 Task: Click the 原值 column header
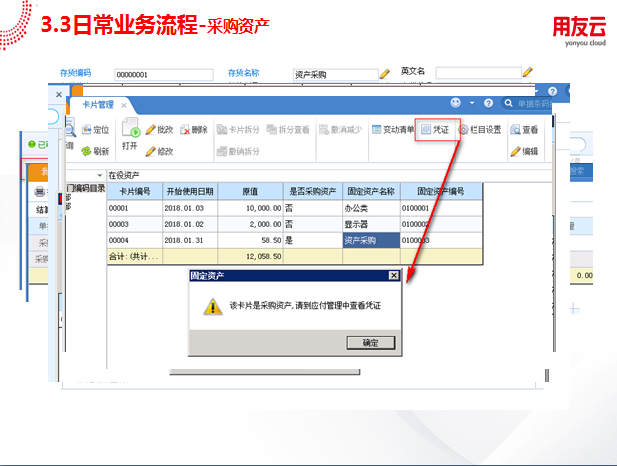click(250, 192)
